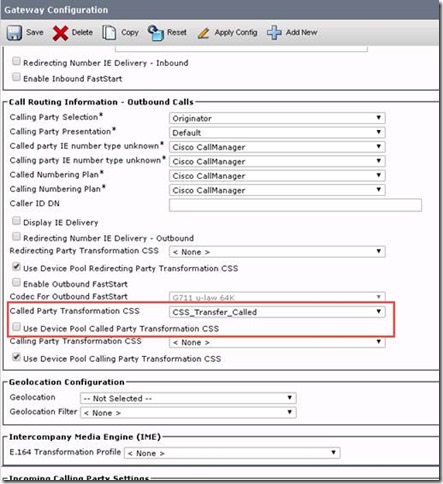443x484 pixels.
Task: Open E.164 Transformation Profile dropdown
Action: pos(232,453)
